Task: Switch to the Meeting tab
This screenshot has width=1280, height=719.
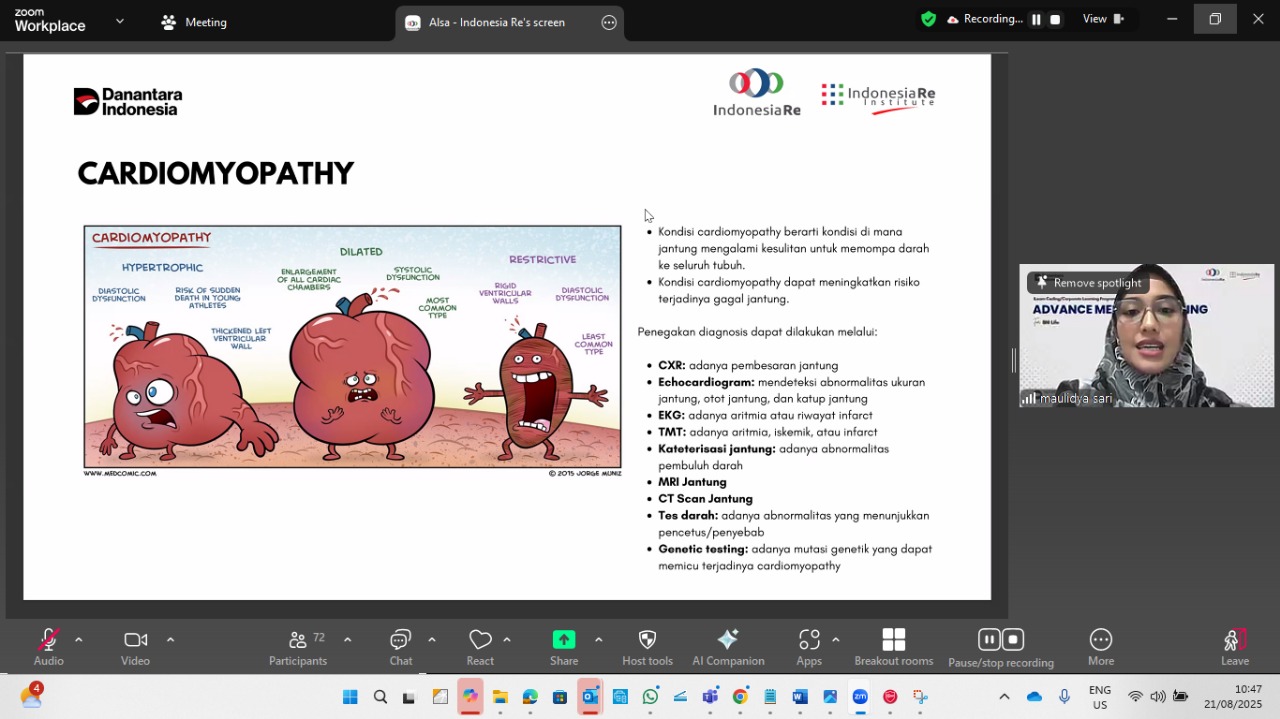Action: pos(194,22)
